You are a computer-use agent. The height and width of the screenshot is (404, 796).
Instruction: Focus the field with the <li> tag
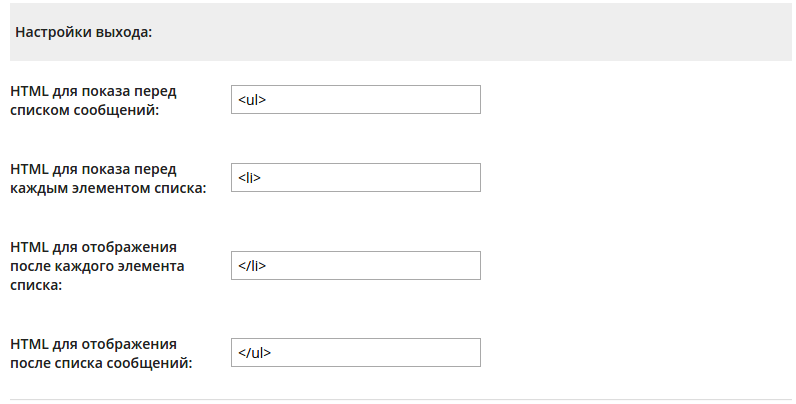(355, 178)
